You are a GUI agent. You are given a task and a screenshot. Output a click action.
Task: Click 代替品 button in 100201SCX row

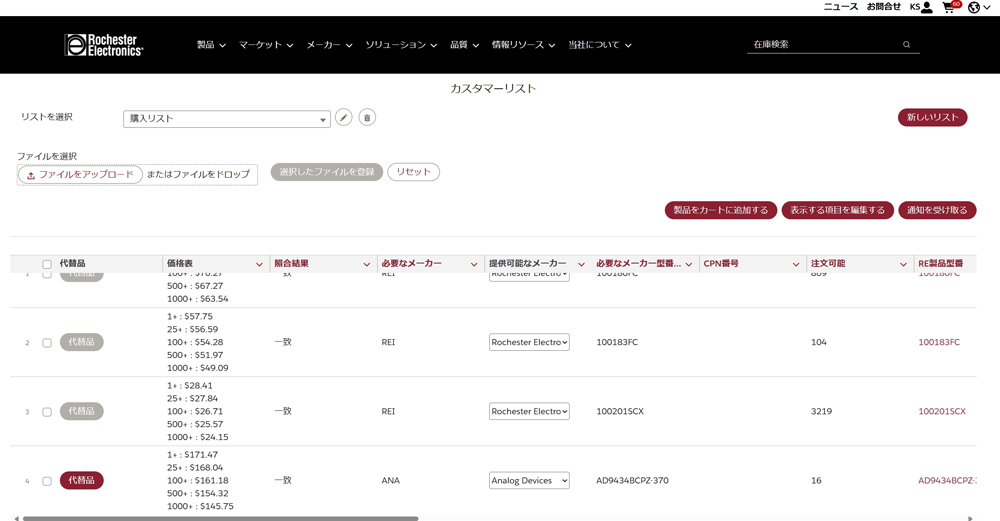tap(82, 411)
